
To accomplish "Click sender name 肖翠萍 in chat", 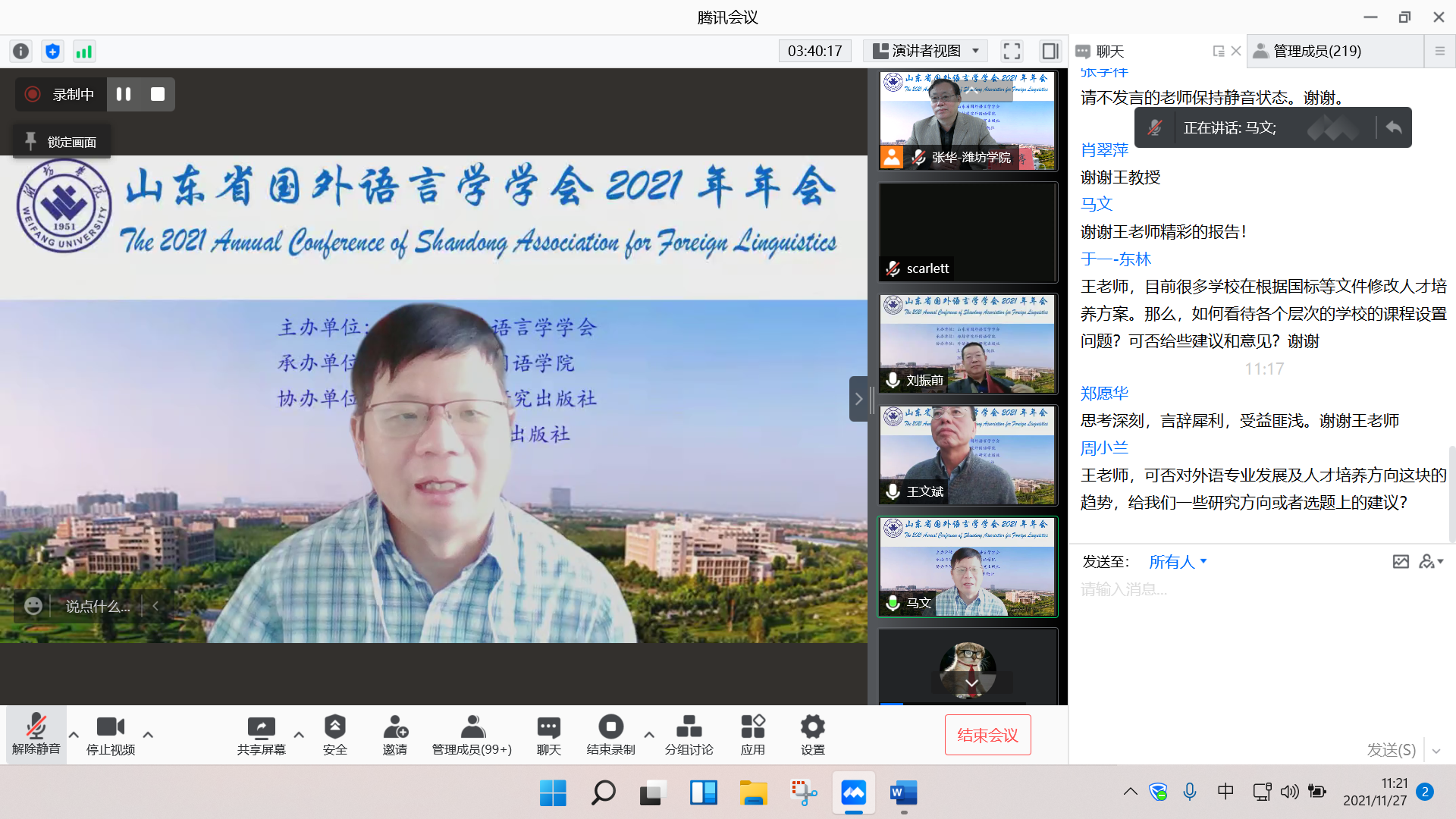I will [1104, 149].
